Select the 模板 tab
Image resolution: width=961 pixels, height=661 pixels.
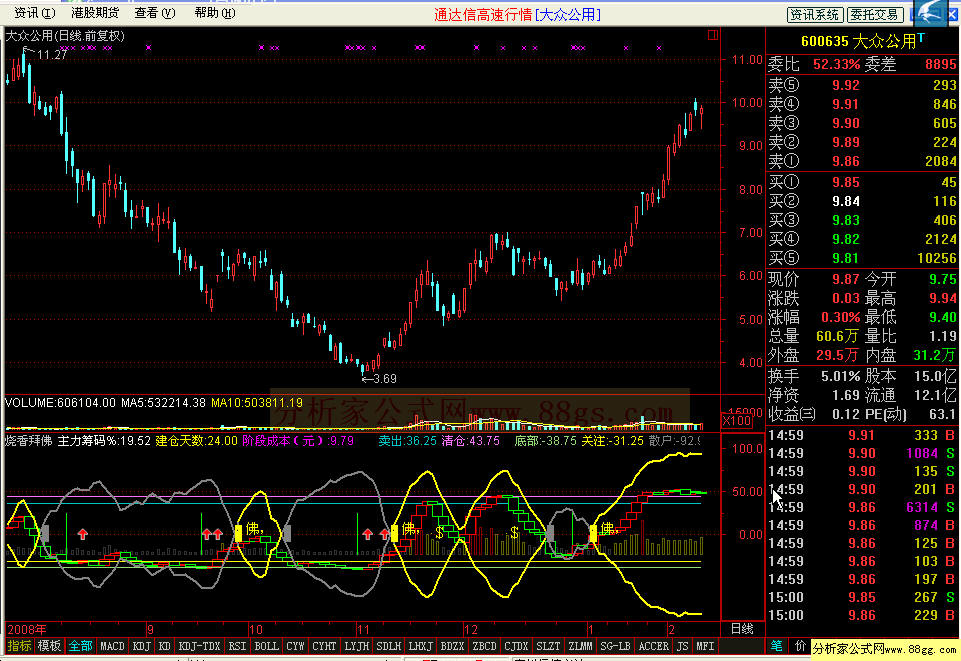pyautogui.click(x=49, y=646)
